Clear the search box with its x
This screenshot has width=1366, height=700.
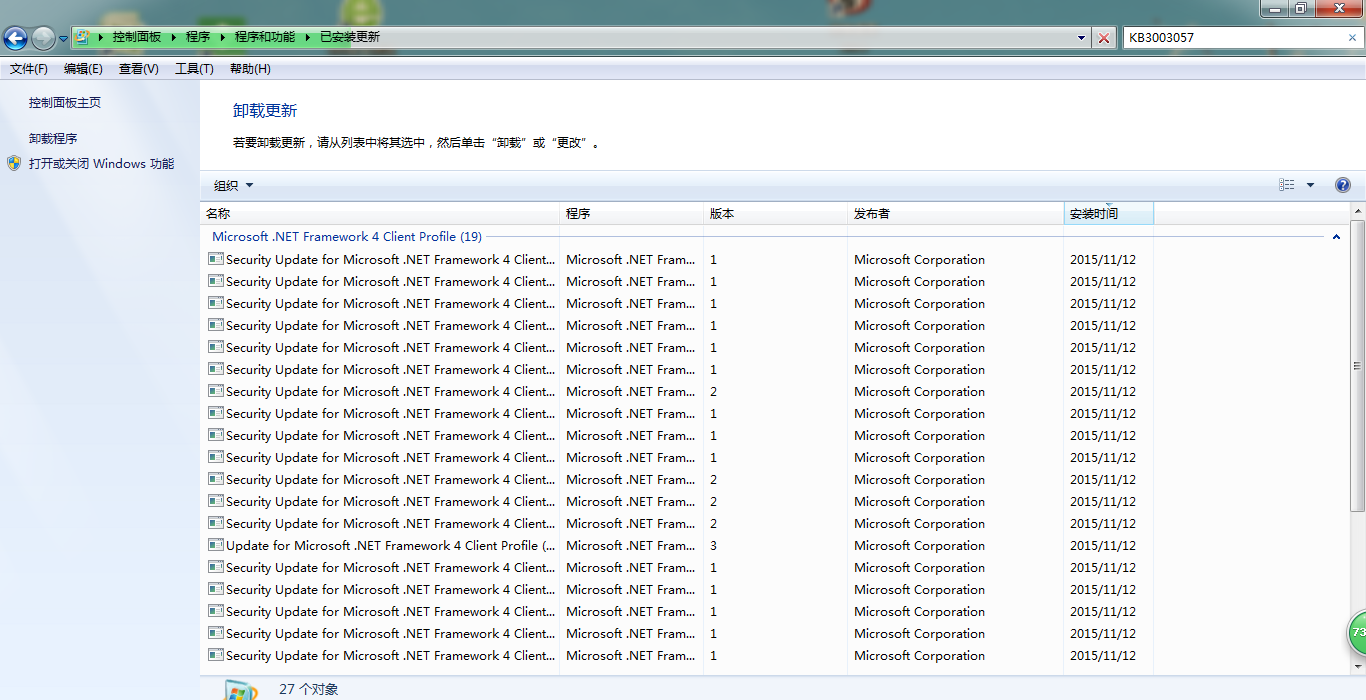[x=1352, y=38]
